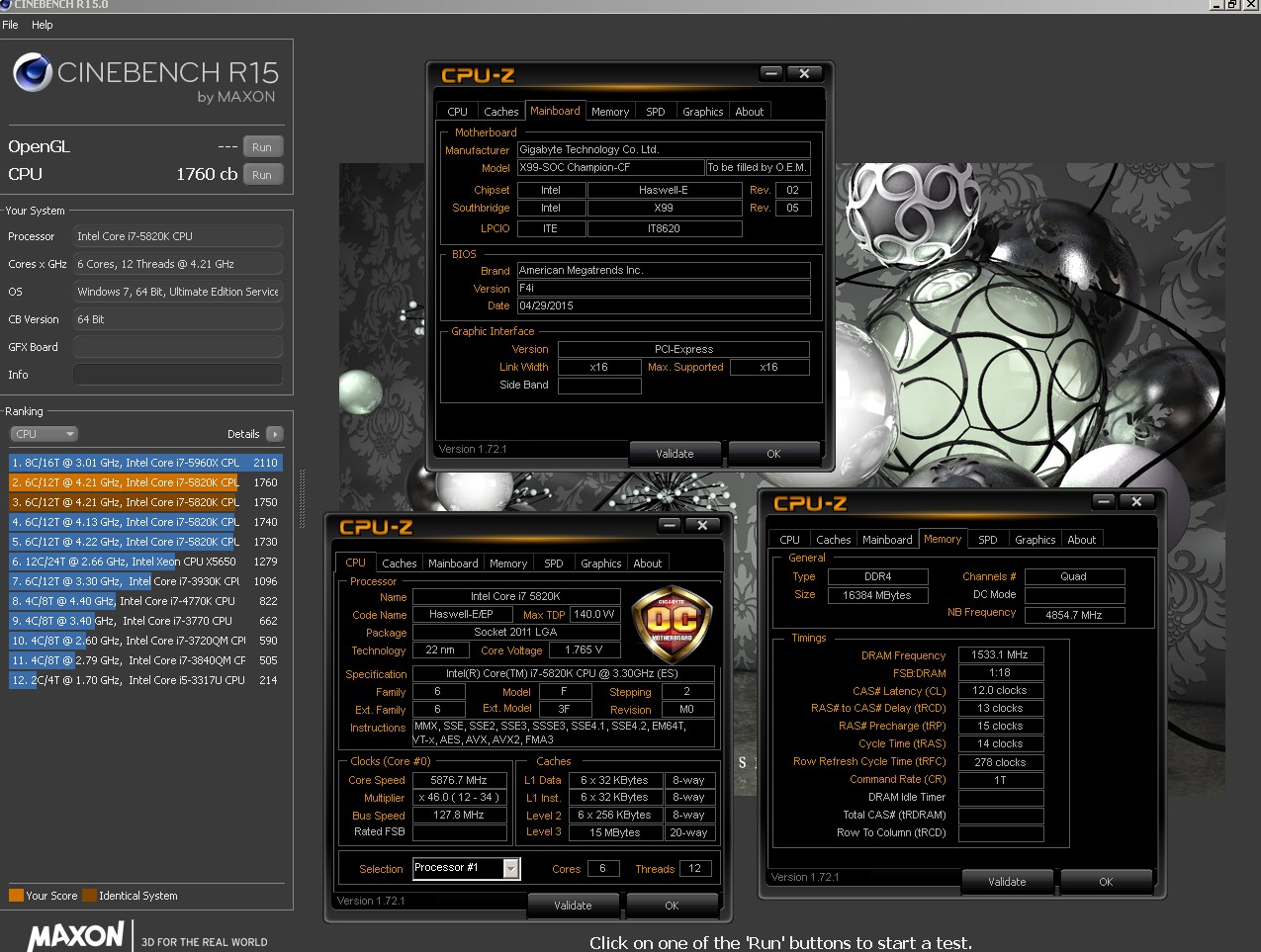Select ranking row 1 i7-5960X result
This screenshot has width=1261, height=952.
click(x=145, y=463)
